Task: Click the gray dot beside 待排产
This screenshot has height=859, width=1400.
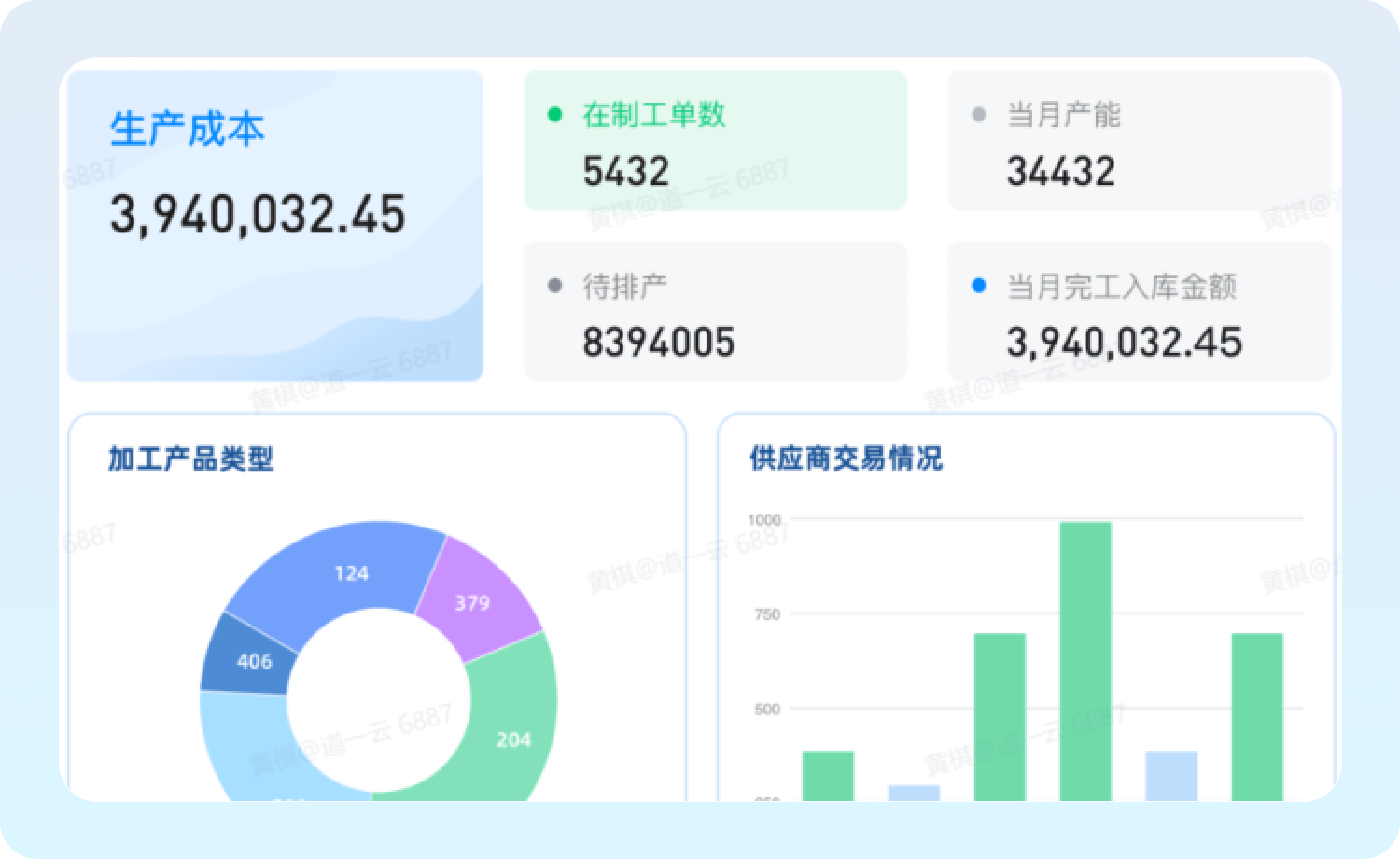Action: 554,286
